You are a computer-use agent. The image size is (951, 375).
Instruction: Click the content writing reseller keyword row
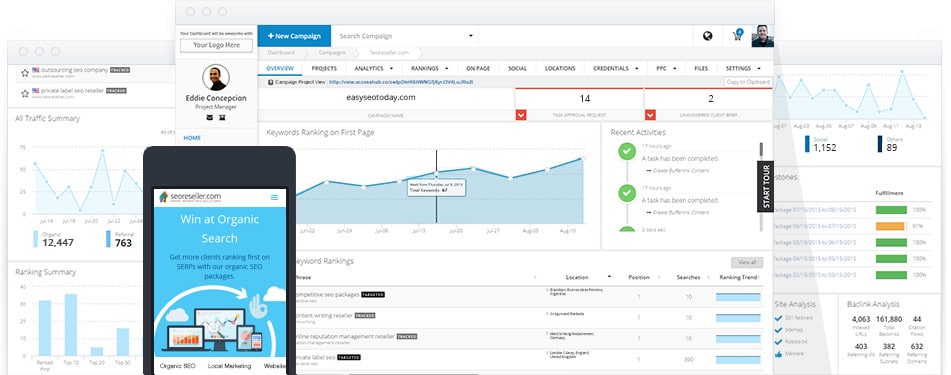(528, 318)
